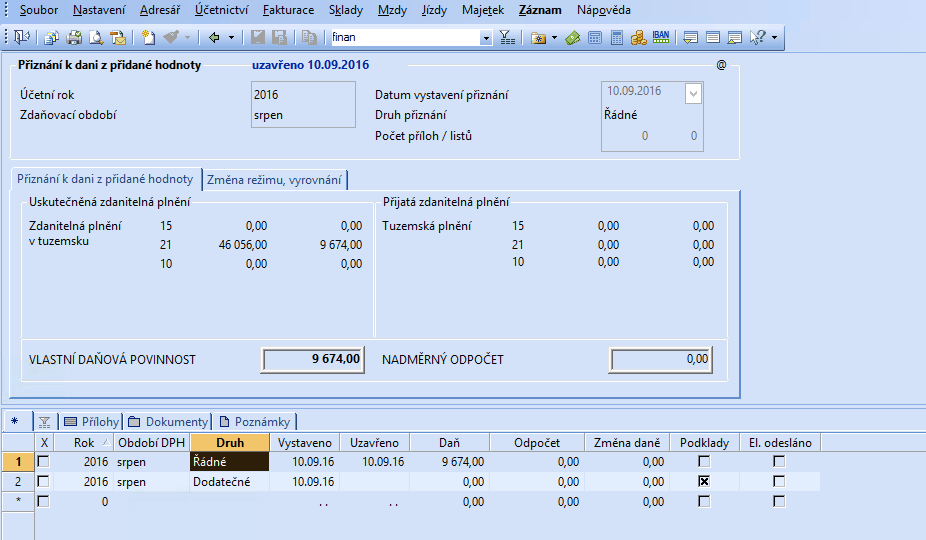
Task: Click the second grey save disk icon
Action: (x=279, y=37)
